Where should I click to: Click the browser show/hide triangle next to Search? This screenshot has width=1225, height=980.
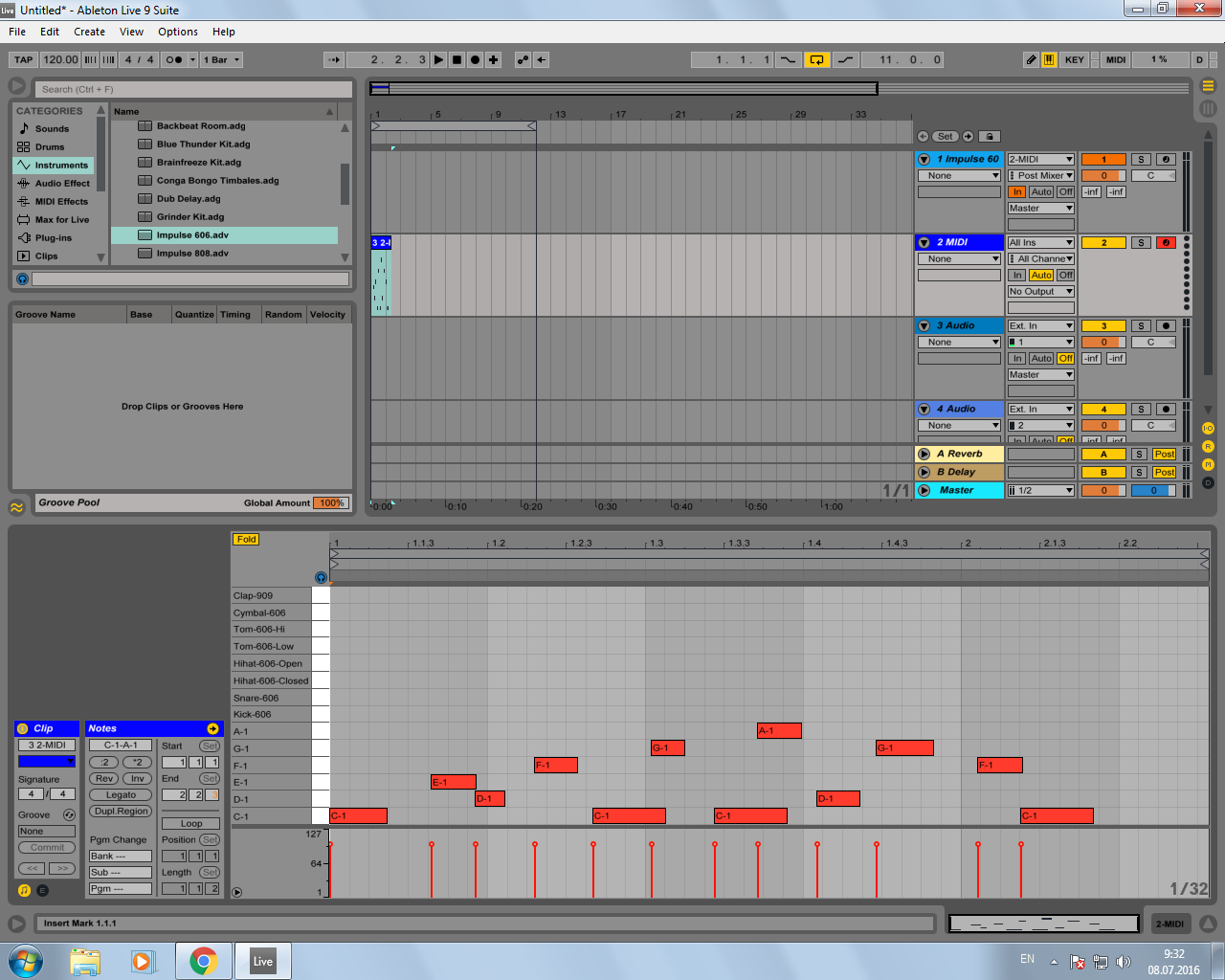click(16, 86)
